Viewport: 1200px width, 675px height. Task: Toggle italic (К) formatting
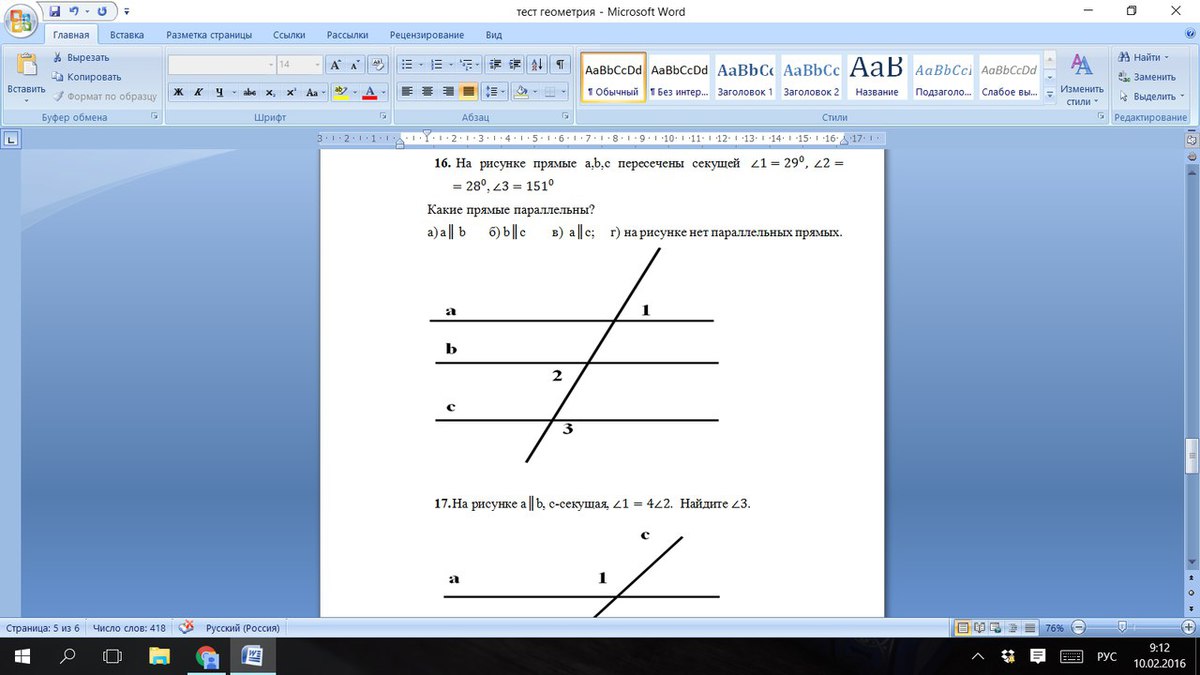tap(199, 92)
